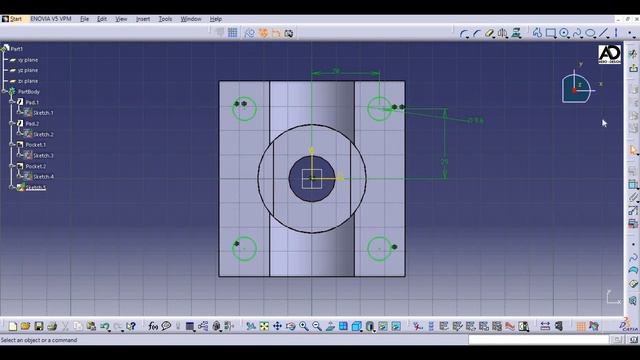
Task: Select the Rectangle sketch tool
Action: click(x=551, y=33)
